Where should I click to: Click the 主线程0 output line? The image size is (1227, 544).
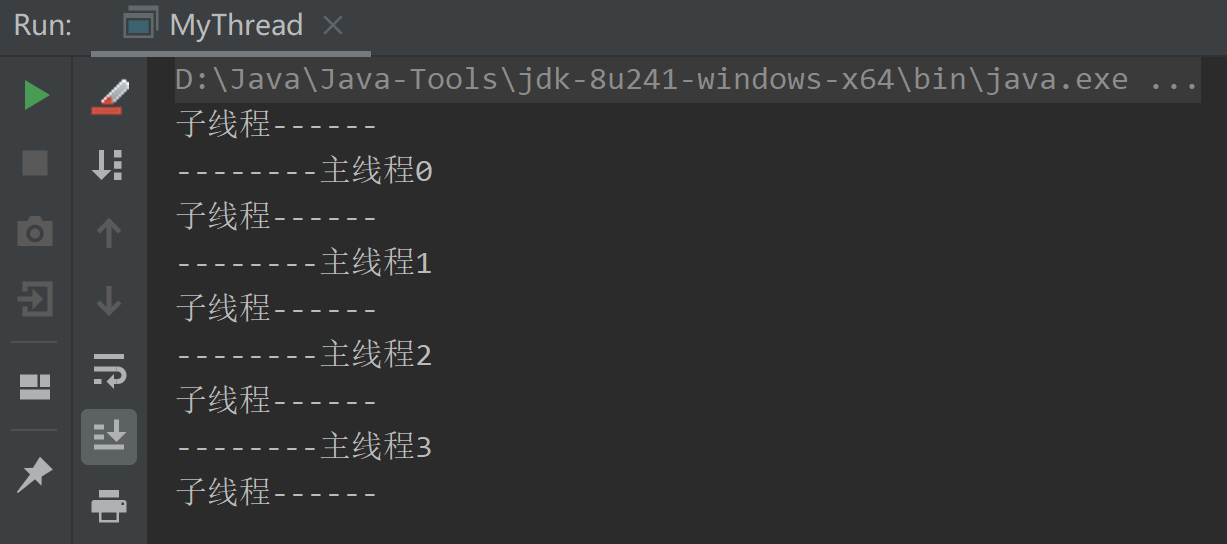click(305, 172)
